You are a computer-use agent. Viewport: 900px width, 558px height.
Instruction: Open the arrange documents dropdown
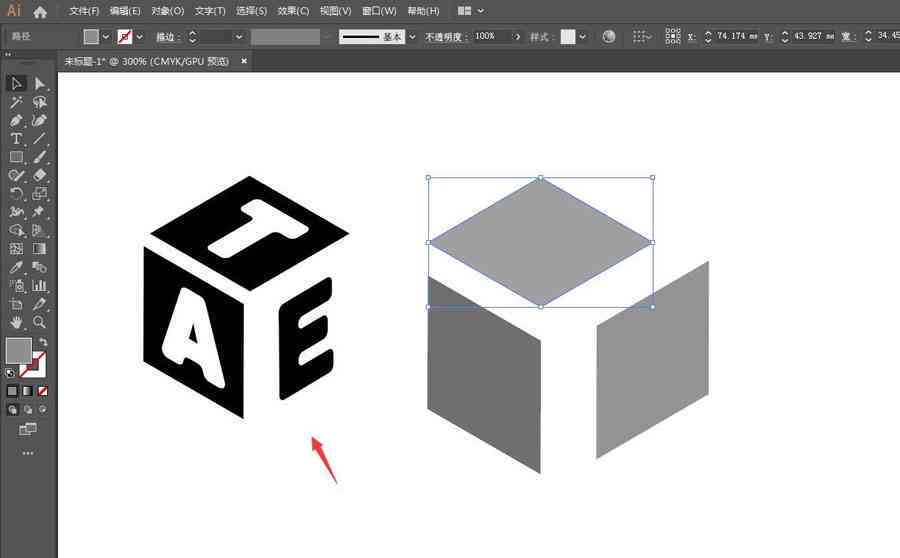pos(471,11)
